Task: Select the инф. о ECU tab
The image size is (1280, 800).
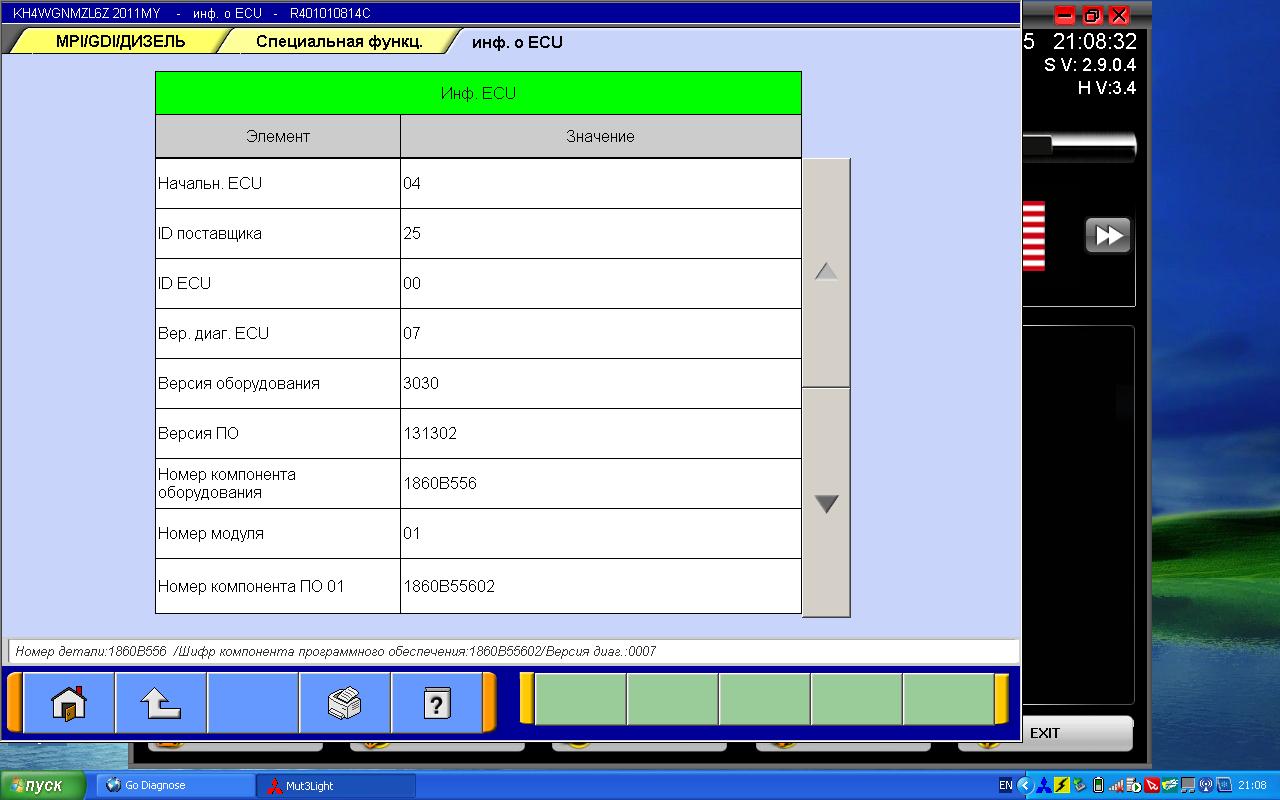Action: point(517,42)
